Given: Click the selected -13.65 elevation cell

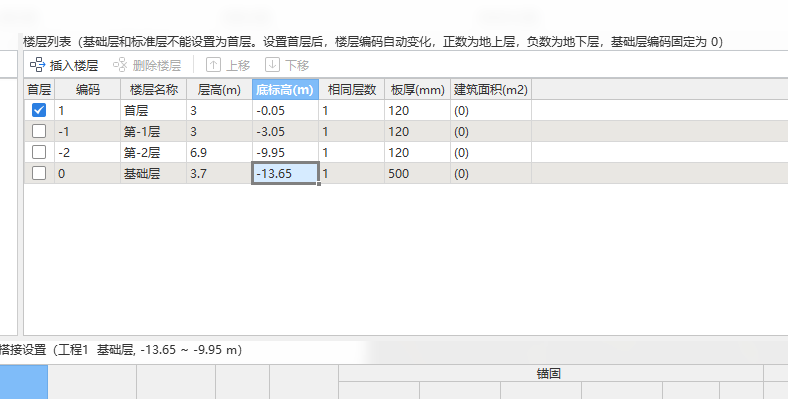Looking at the screenshot, I should pyautogui.click(x=285, y=174).
